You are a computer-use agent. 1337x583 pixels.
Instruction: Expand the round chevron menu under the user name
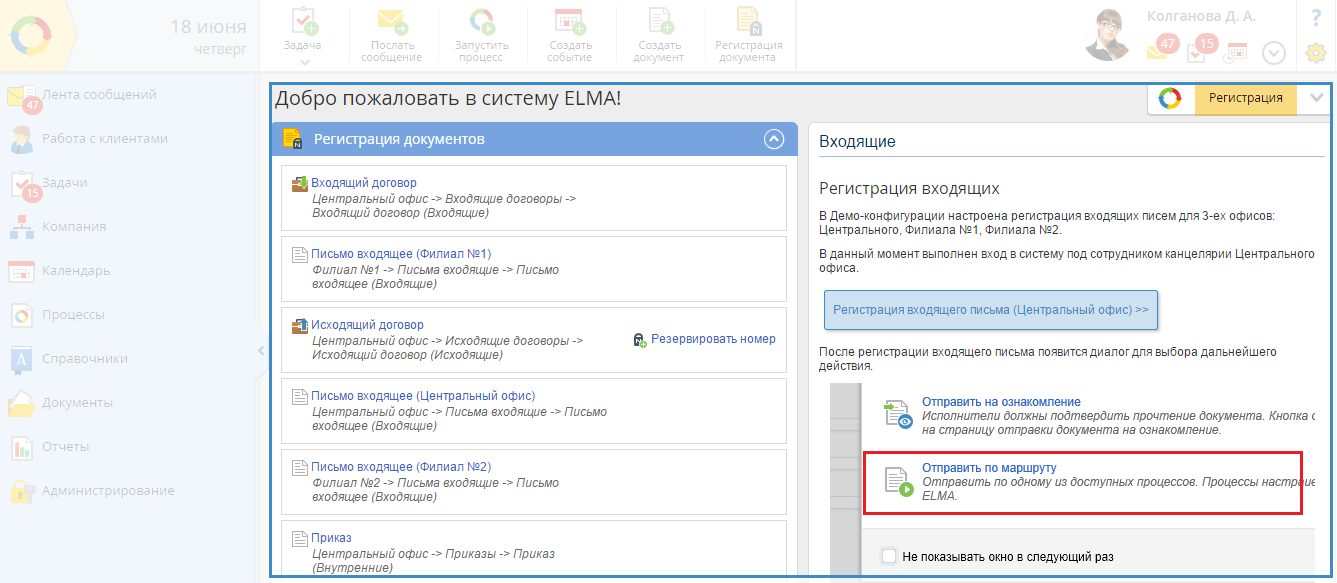click(x=1273, y=53)
